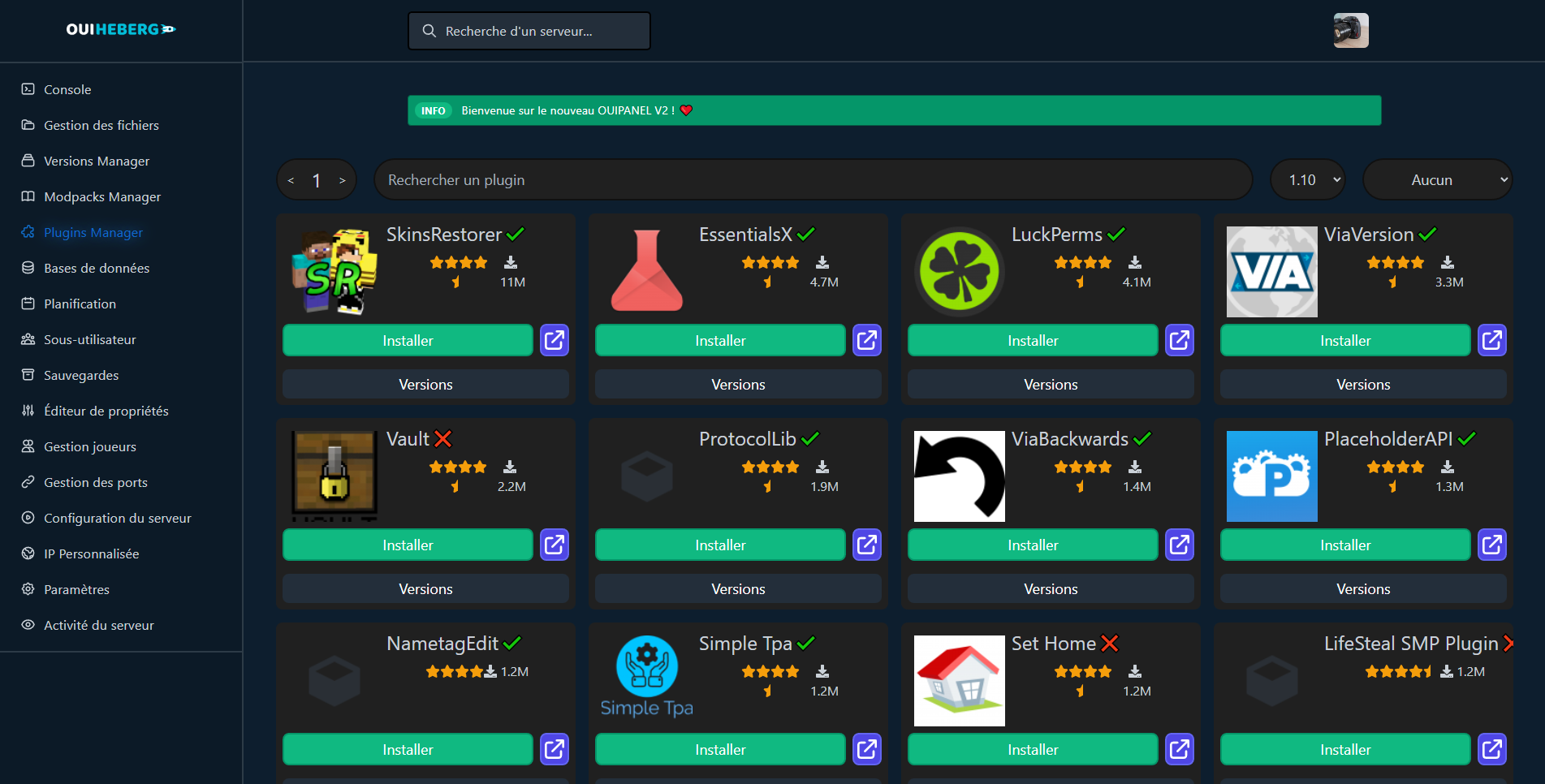Open external link for ViaVersion plugin
Viewport: 1545px width, 784px height.
pyautogui.click(x=1492, y=340)
